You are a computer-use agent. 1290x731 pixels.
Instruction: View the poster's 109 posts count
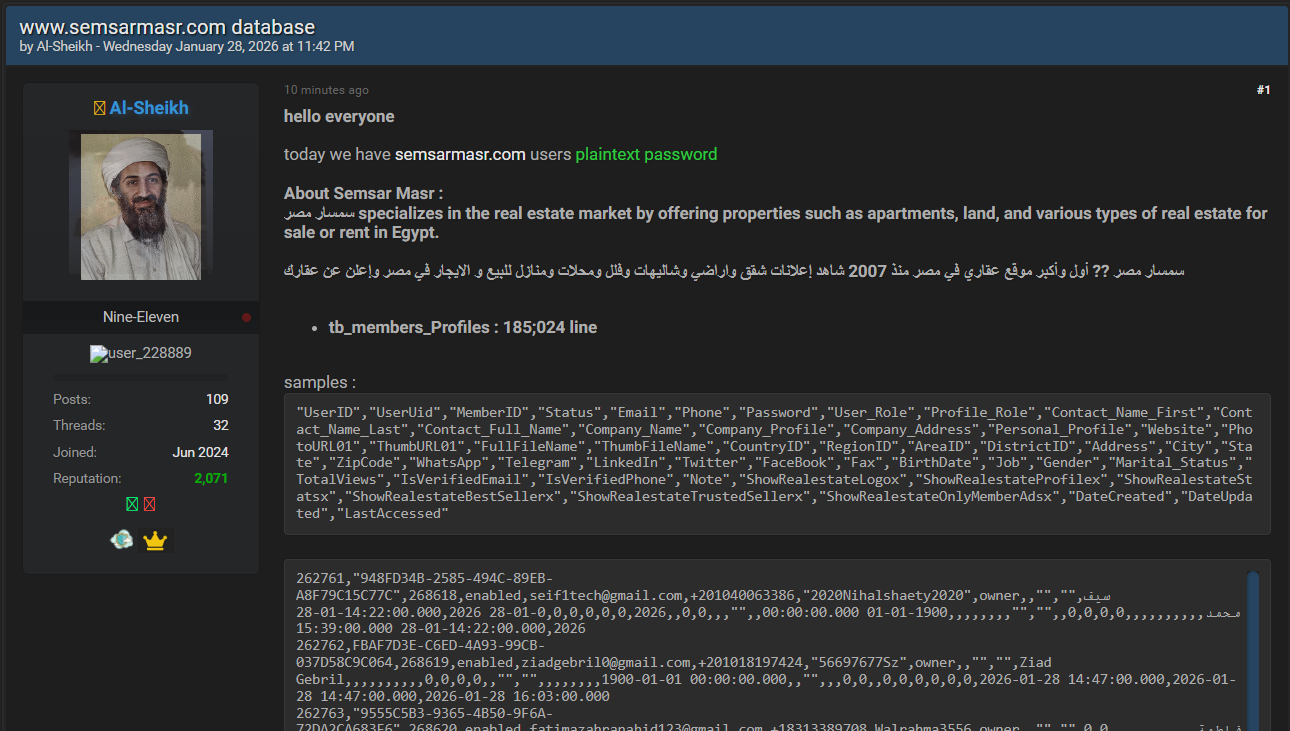(217, 399)
